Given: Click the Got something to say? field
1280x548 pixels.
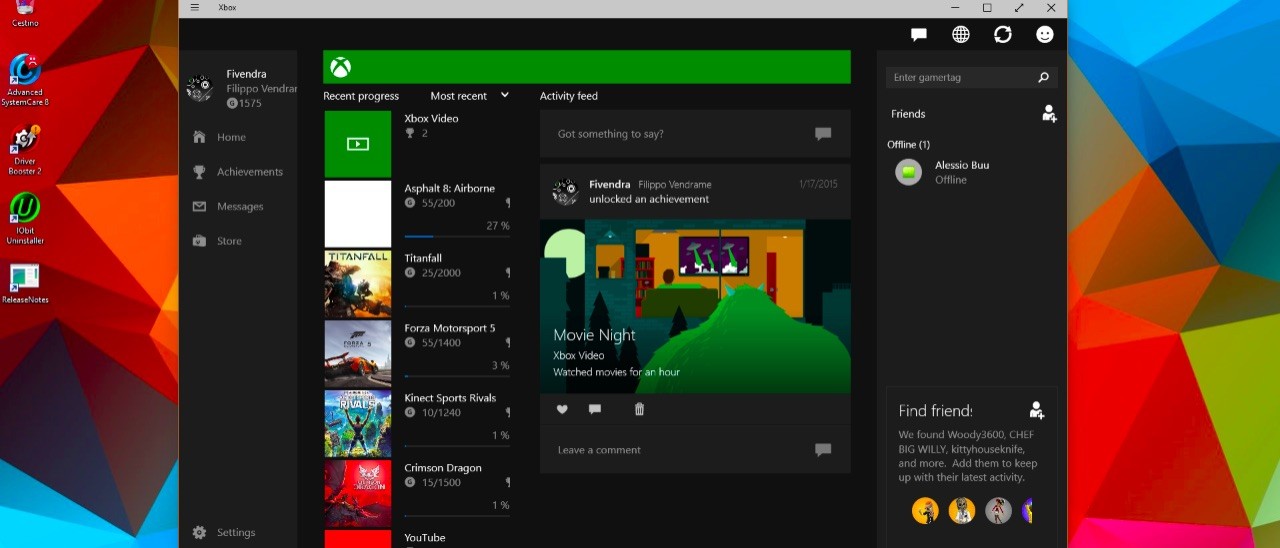Looking at the screenshot, I should click(695, 134).
